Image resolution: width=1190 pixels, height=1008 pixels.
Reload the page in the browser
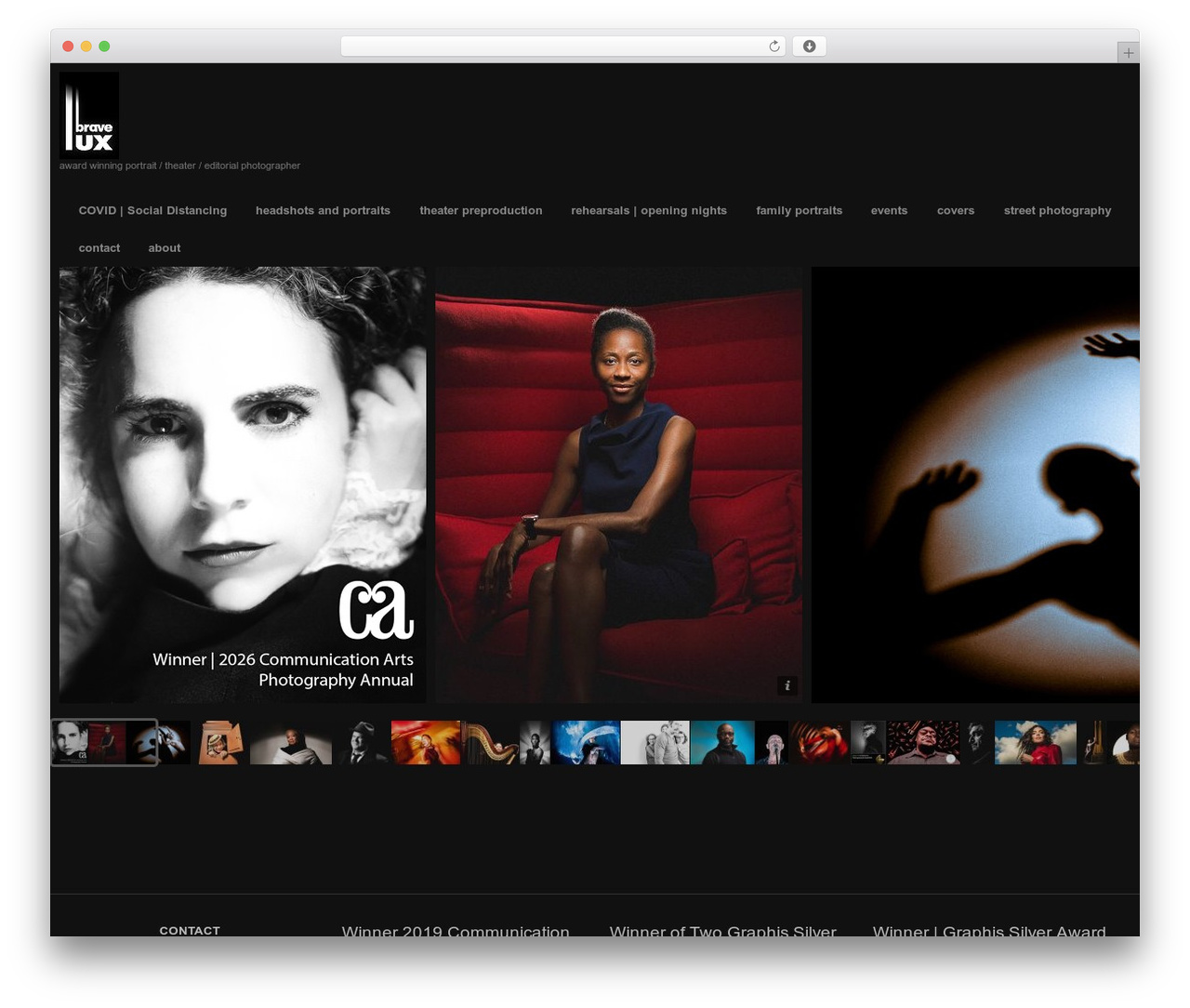[x=773, y=46]
